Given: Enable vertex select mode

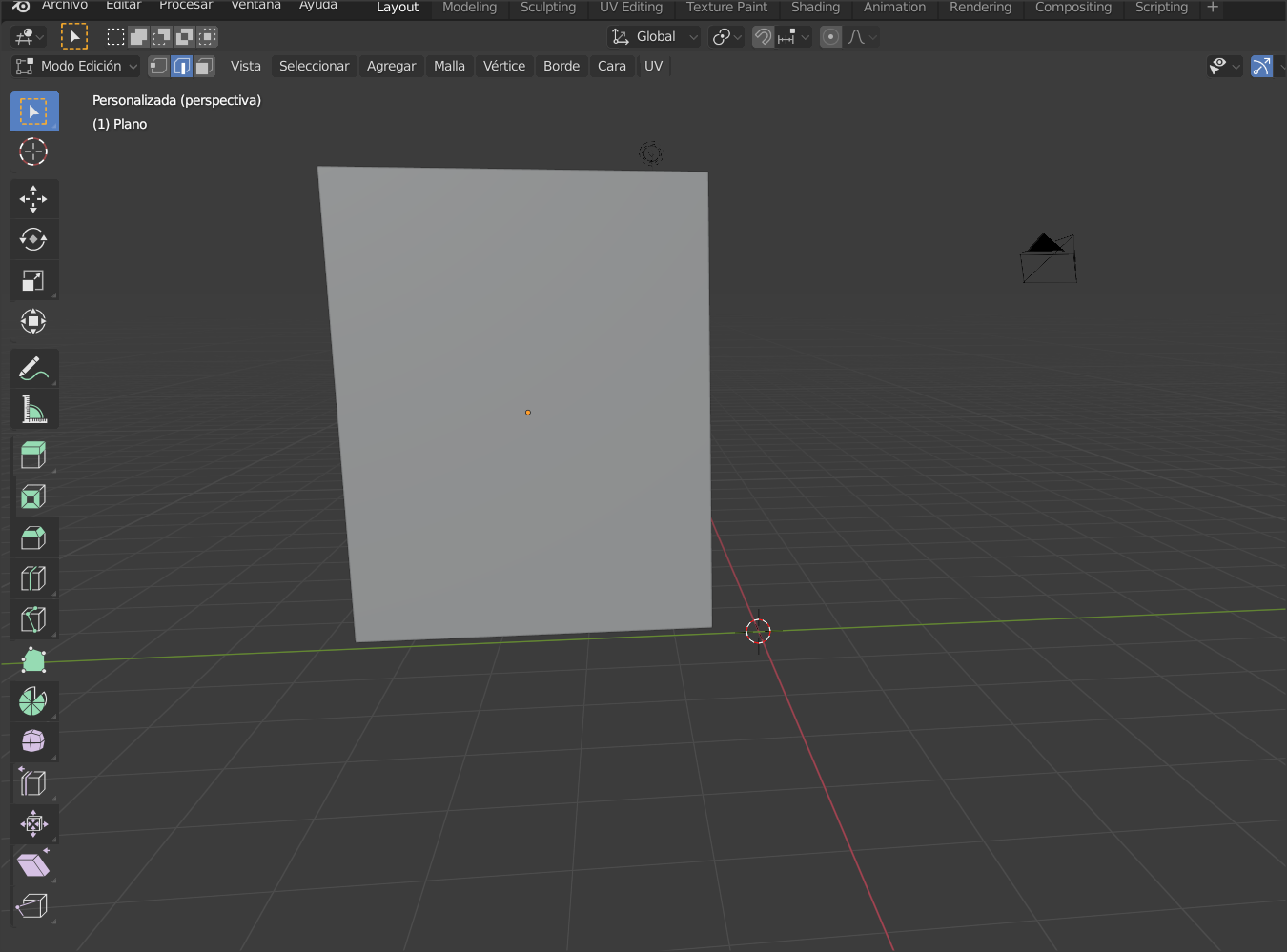Looking at the screenshot, I should pos(159,66).
